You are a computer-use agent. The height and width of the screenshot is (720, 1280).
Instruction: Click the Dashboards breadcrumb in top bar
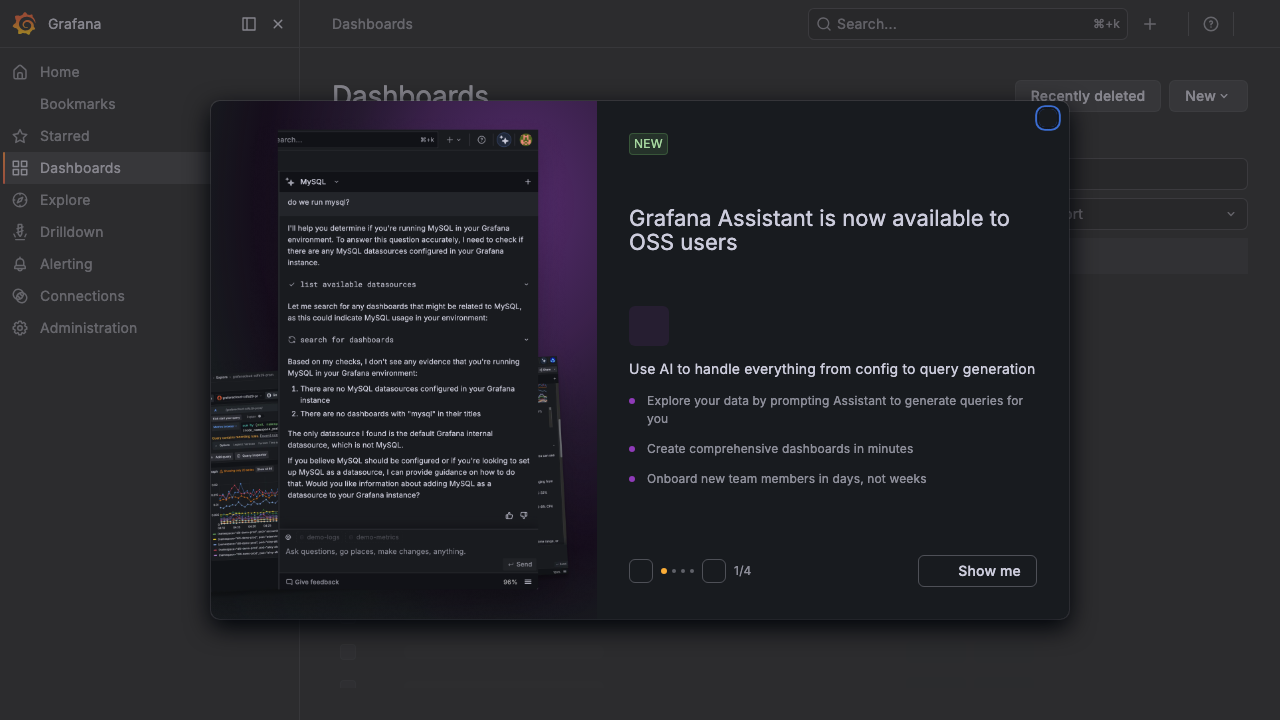(372, 24)
